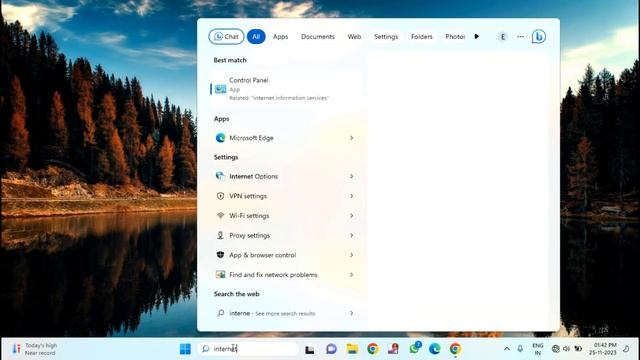This screenshot has width=640, height=360.
Task: Click the volume speaker tray icon
Action: pos(567,349)
